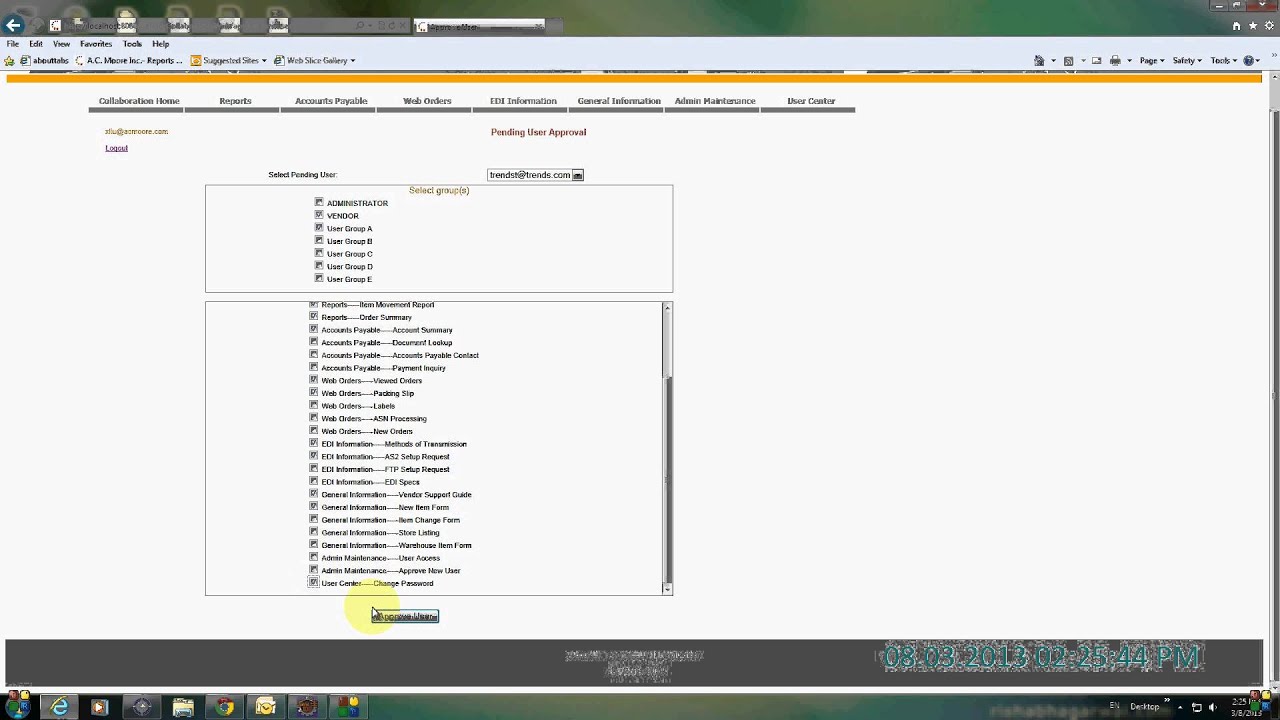Click the Approve User button
The height and width of the screenshot is (720, 1280).
(x=405, y=616)
